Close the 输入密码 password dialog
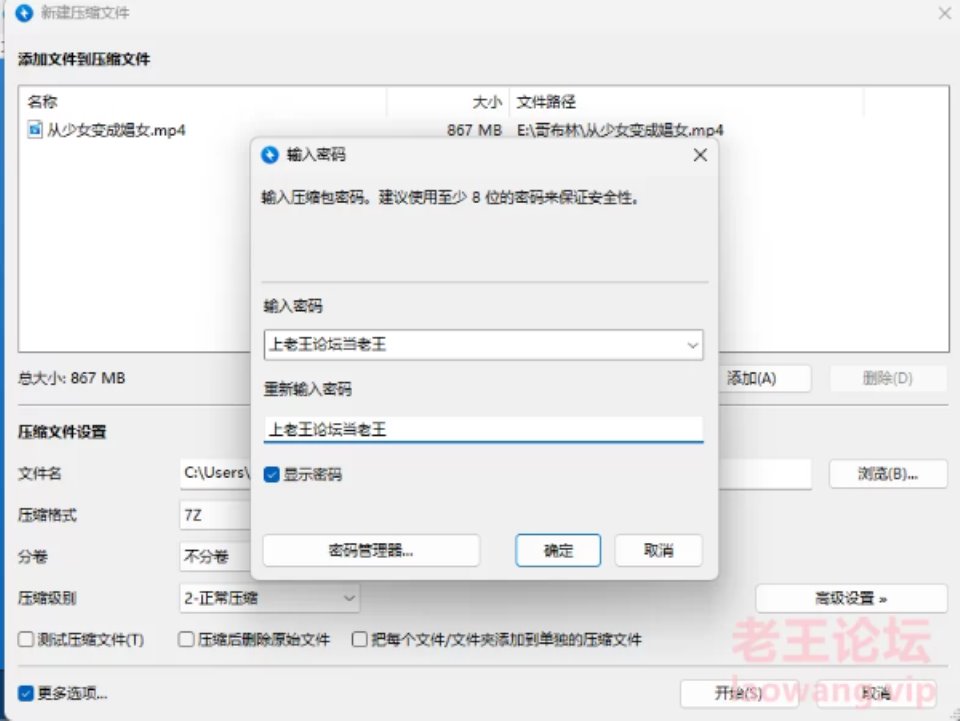 700,155
